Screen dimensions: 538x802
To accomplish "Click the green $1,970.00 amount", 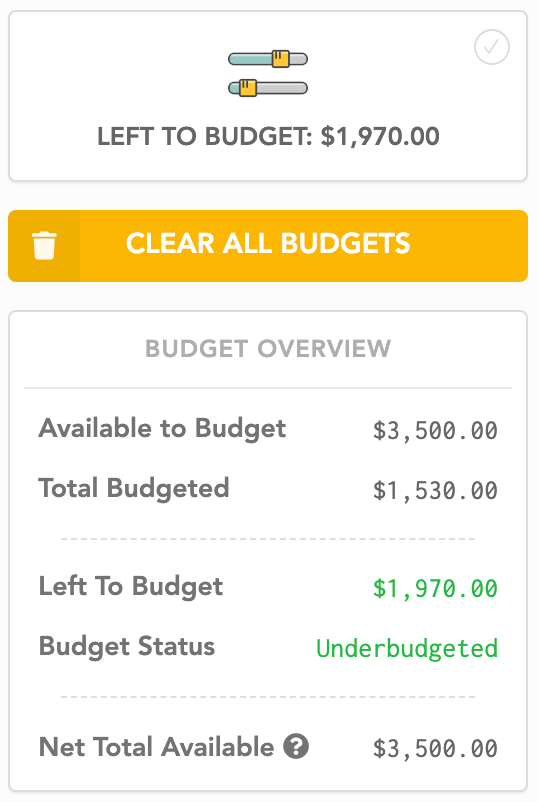I will (x=435, y=588).
